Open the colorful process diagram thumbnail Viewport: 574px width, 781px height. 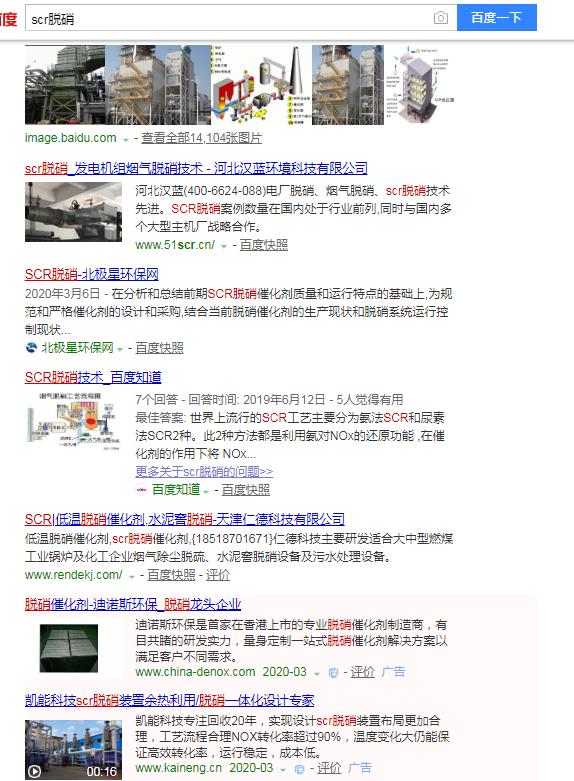point(261,85)
